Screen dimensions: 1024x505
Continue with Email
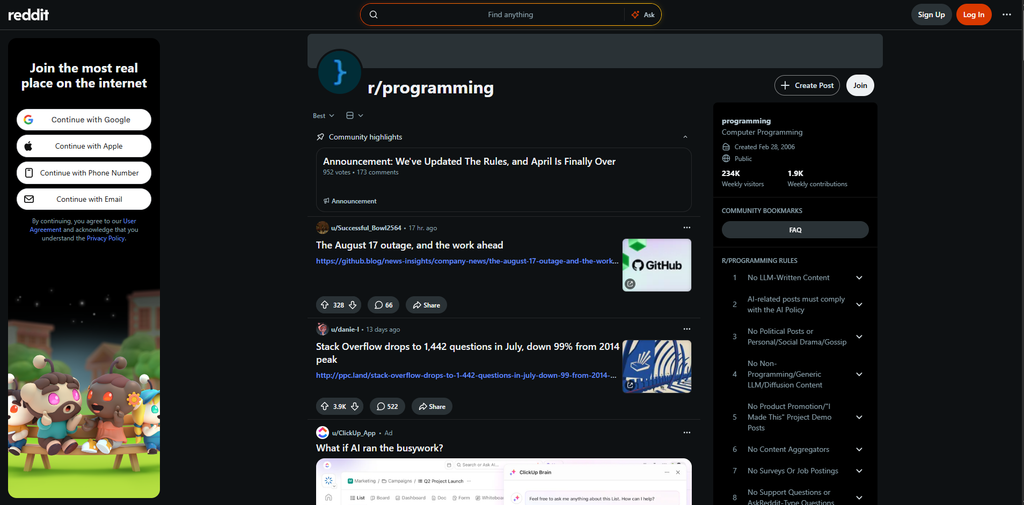click(x=84, y=199)
